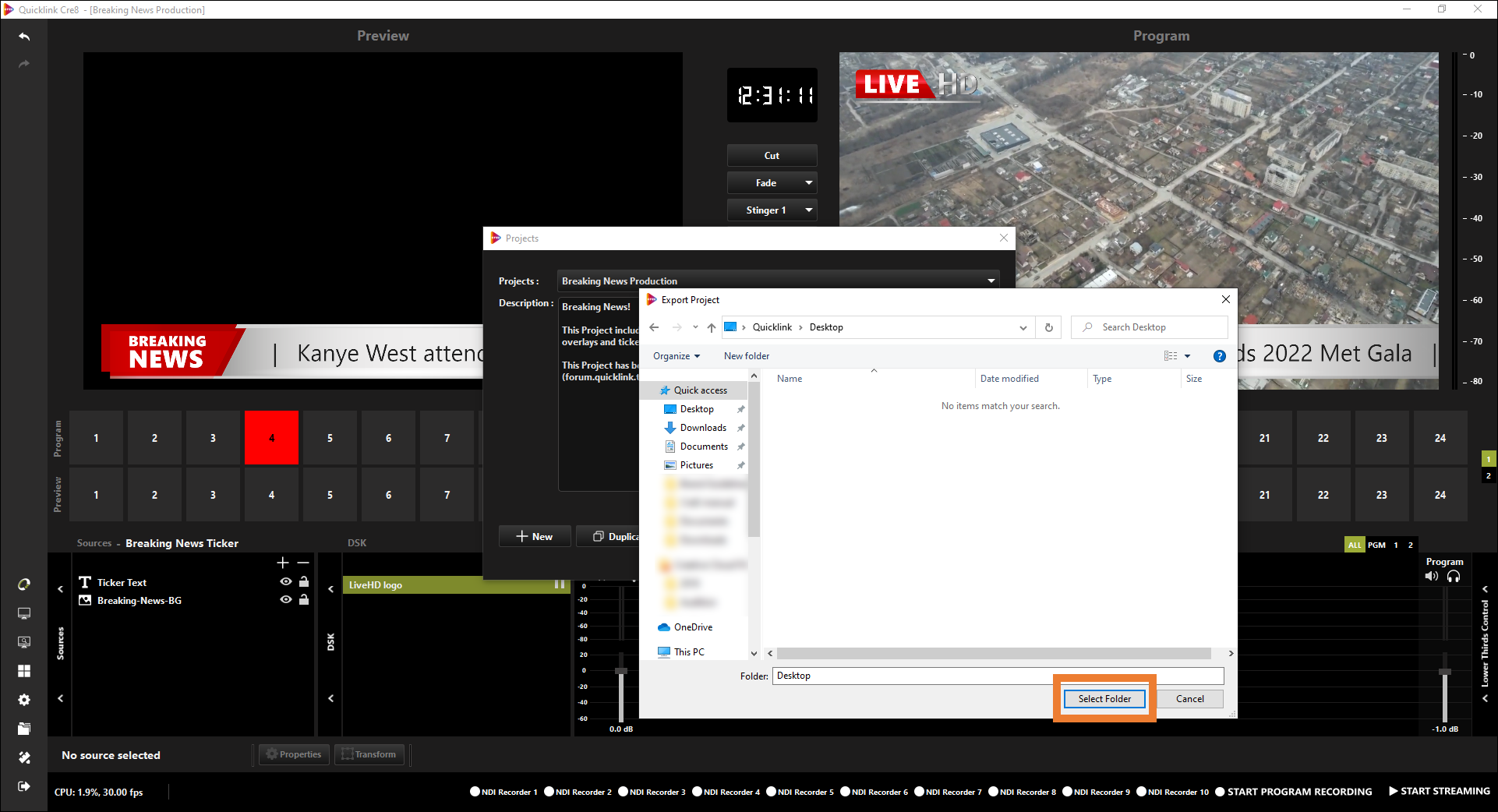
Task: Select Downloads in the navigation pane
Action: tap(703, 428)
